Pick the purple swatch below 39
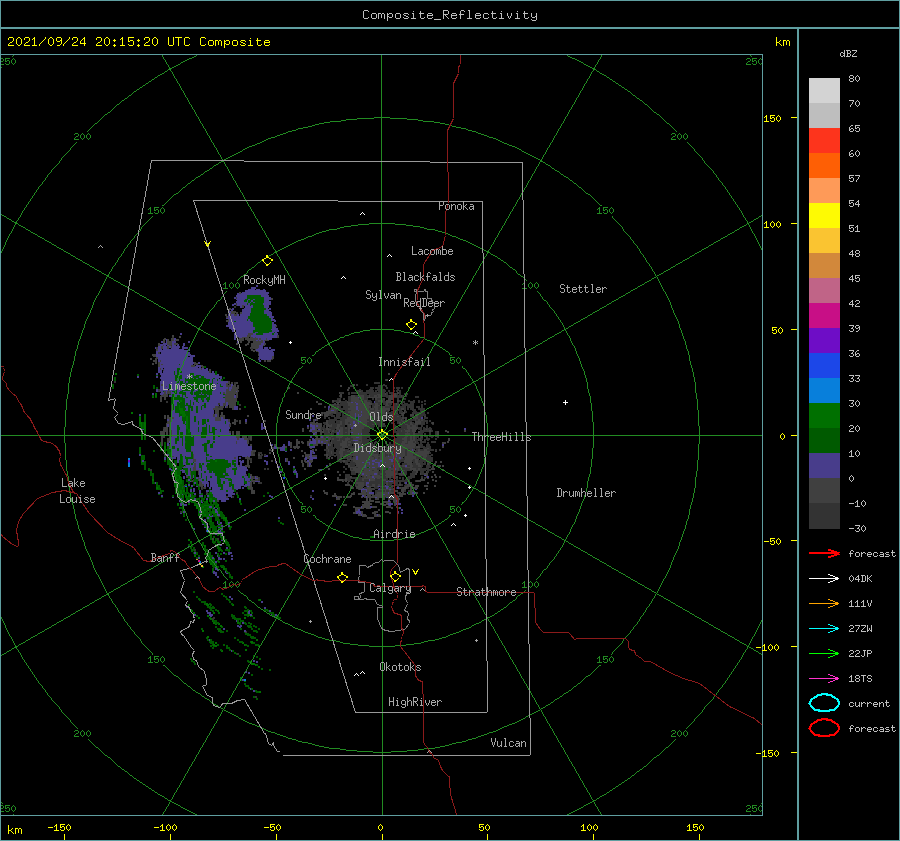The height and width of the screenshot is (841, 900). tap(824, 340)
